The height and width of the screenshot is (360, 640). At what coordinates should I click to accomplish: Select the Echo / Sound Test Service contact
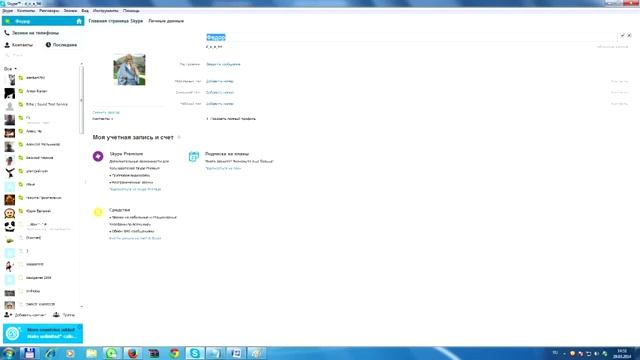tap(41, 105)
